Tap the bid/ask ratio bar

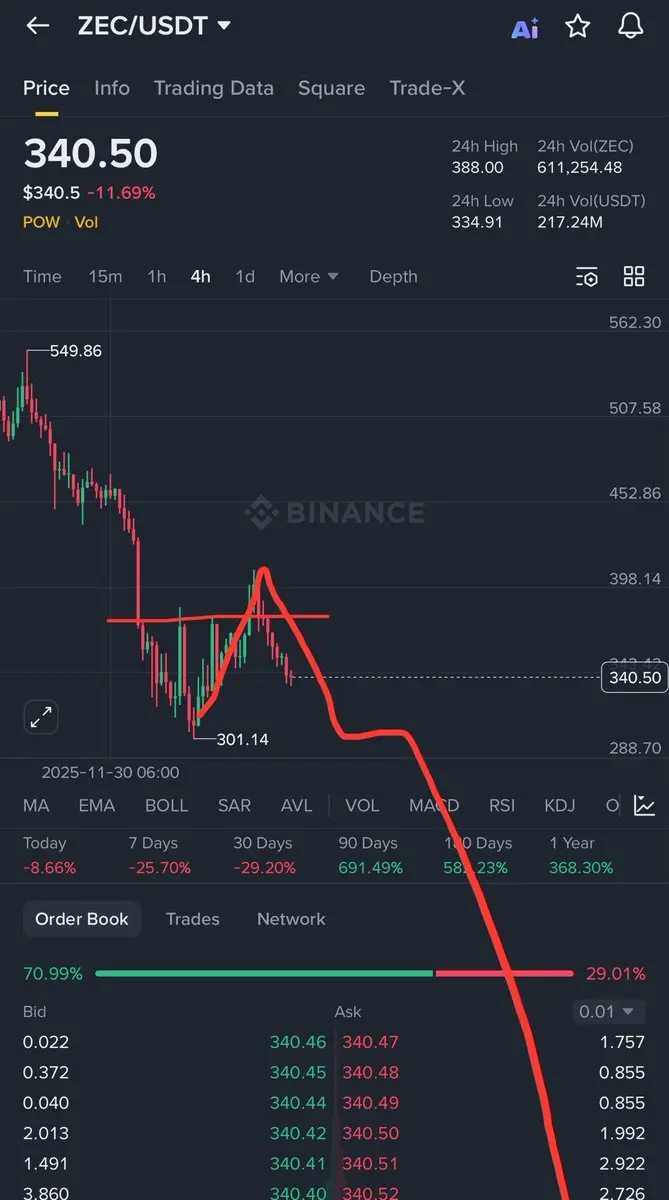point(334,973)
